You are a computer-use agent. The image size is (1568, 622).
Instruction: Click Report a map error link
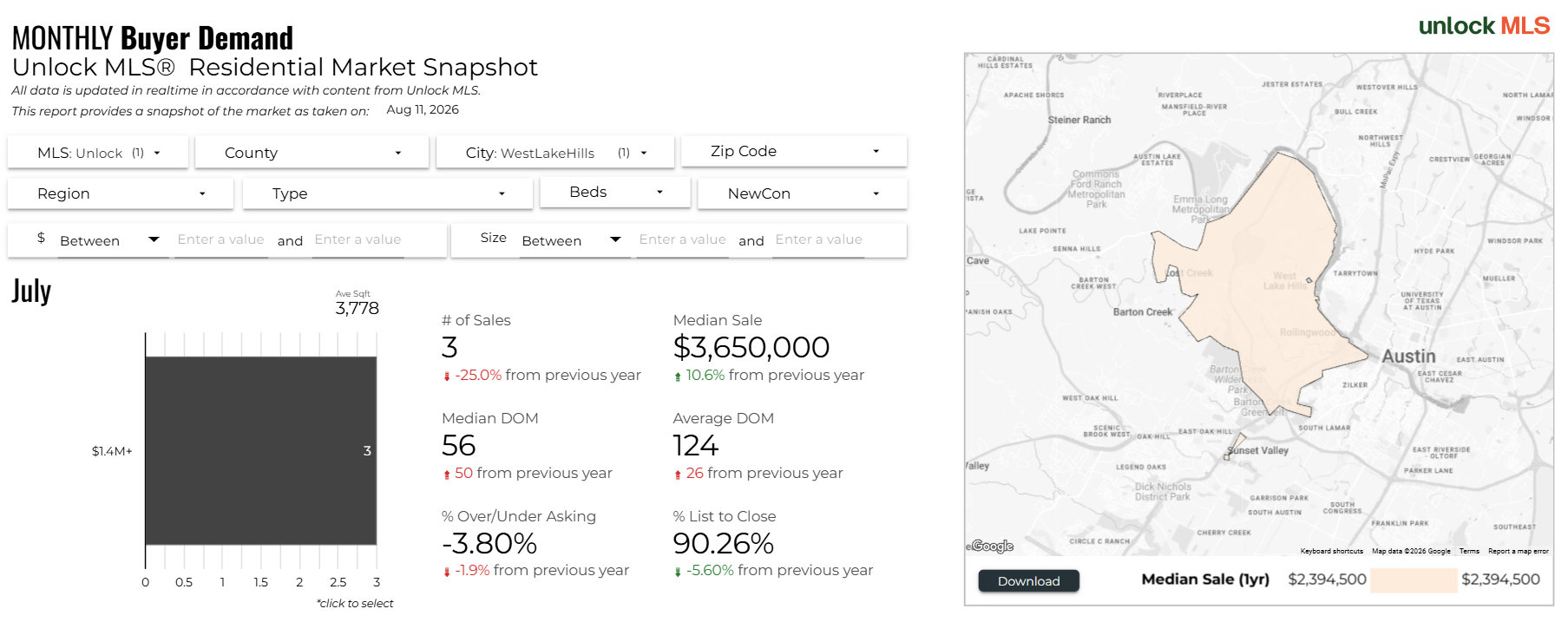click(x=1518, y=551)
